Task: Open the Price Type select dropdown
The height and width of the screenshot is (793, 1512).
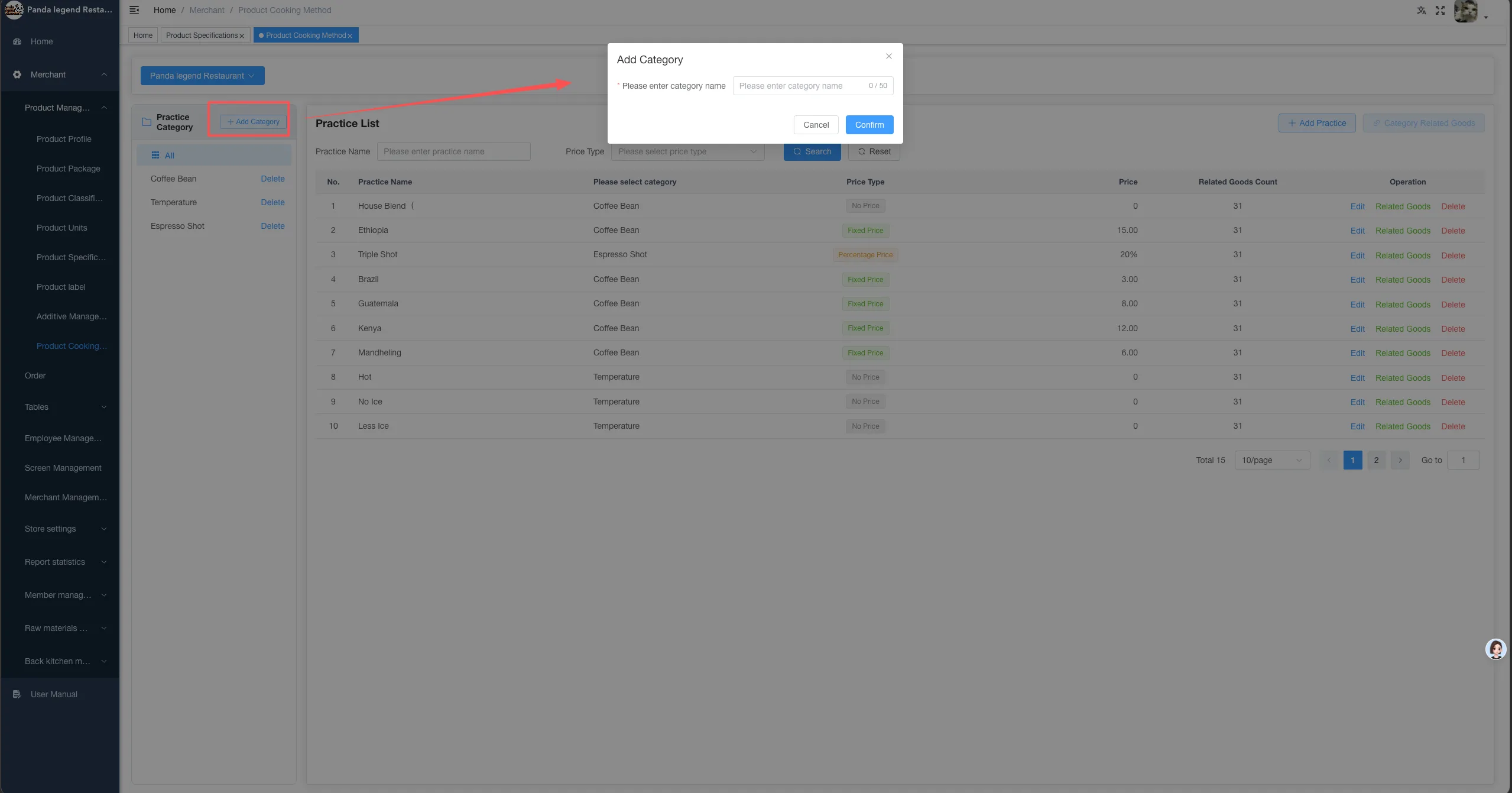Action: [x=687, y=151]
